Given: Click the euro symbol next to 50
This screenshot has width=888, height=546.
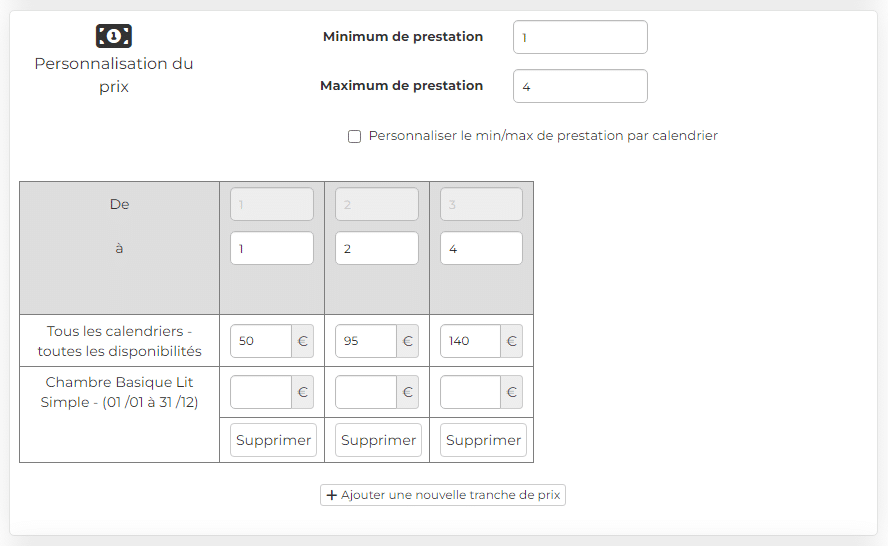Looking at the screenshot, I should tap(302, 341).
